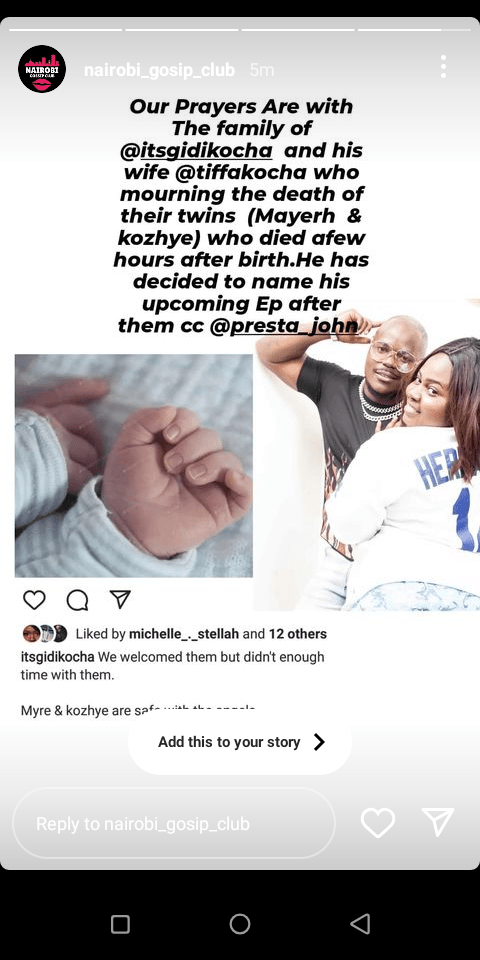Send the story with the paper plane icon
The height and width of the screenshot is (960, 480).
point(438,822)
